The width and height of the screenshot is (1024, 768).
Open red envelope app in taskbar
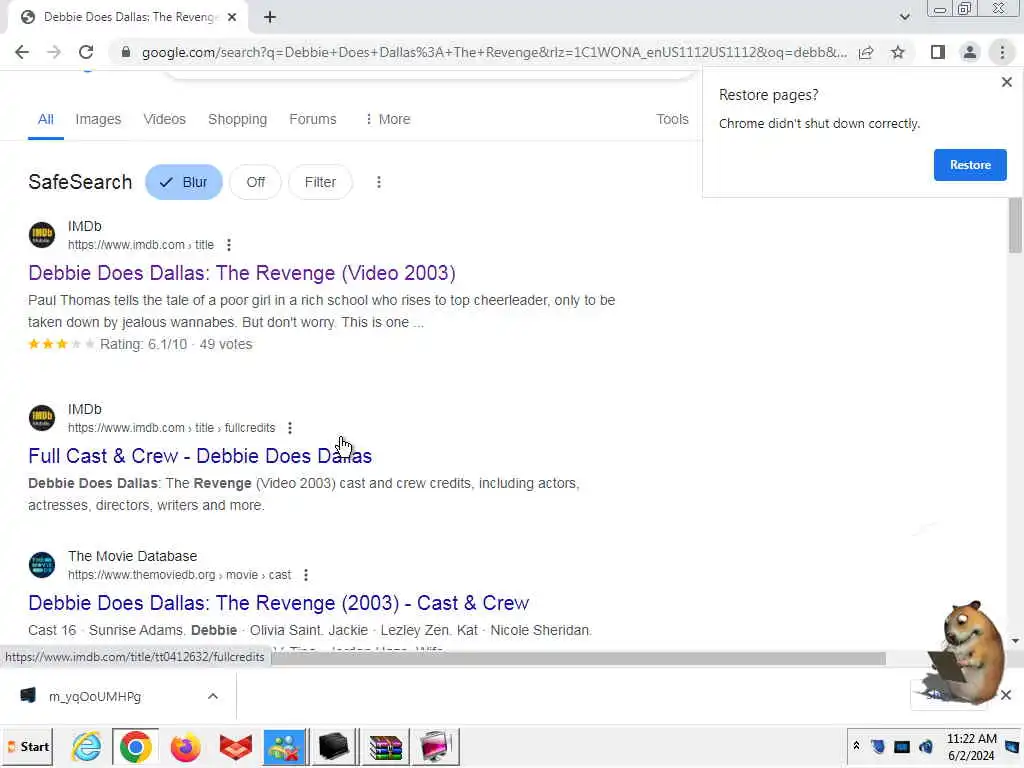(x=235, y=746)
